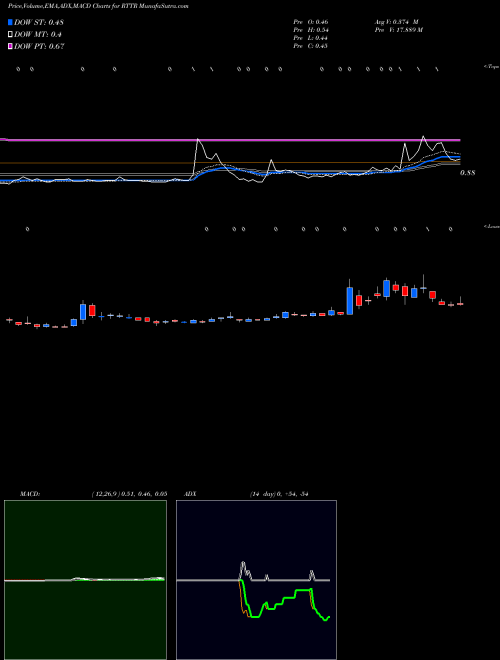Click the MACD parameters '(12,26,9) 0.51, 0.46, 0.05'
This screenshot has height=660, width=500.
pos(129,494)
